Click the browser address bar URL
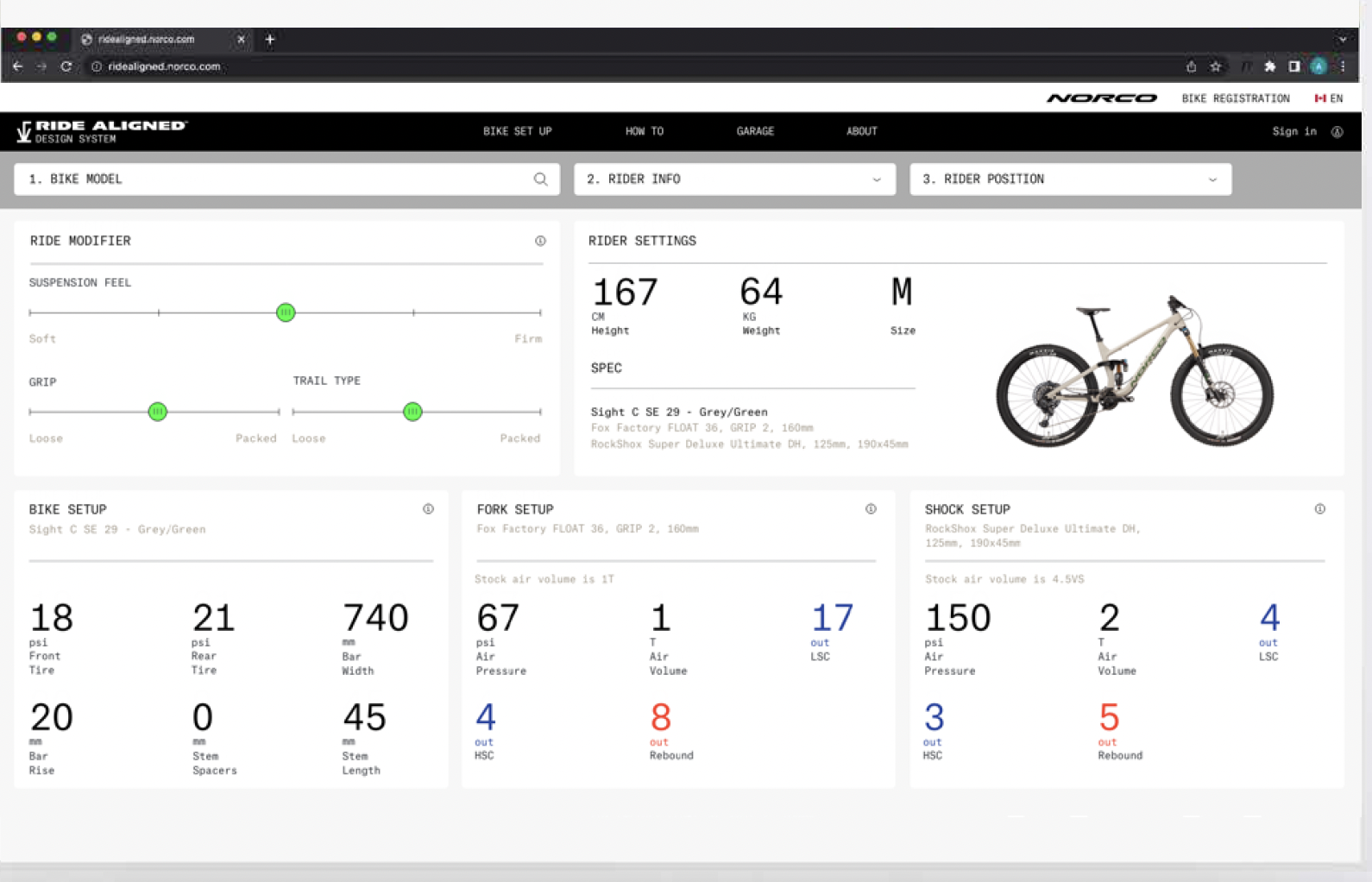Viewport: 1372px width, 882px height. coord(164,66)
